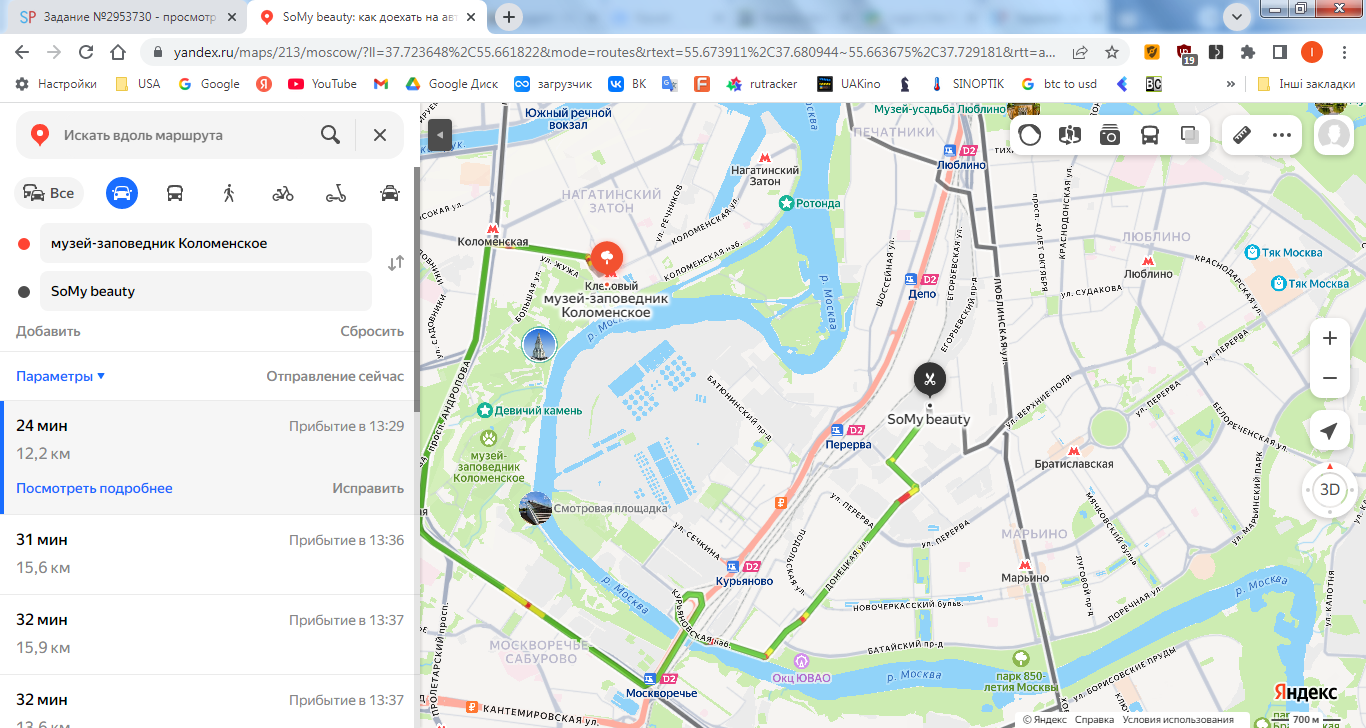This screenshot has width=1366, height=728.
Task: Click the Ротонда star marker
Action: coord(787,203)
